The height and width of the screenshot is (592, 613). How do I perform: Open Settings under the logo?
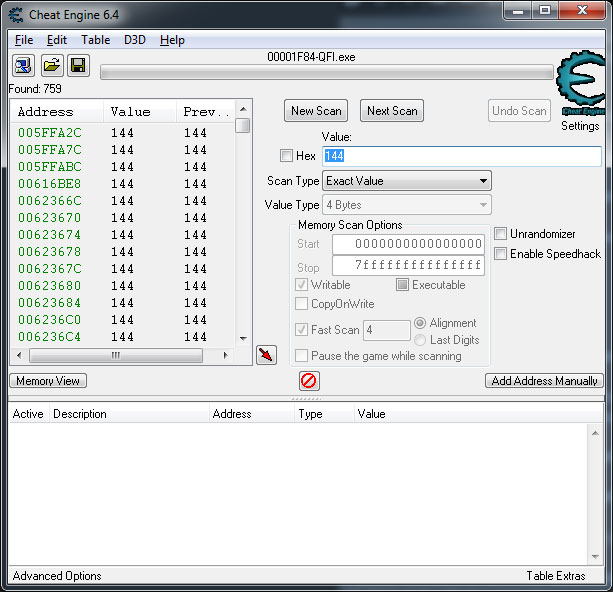click(x=580, y=126)
